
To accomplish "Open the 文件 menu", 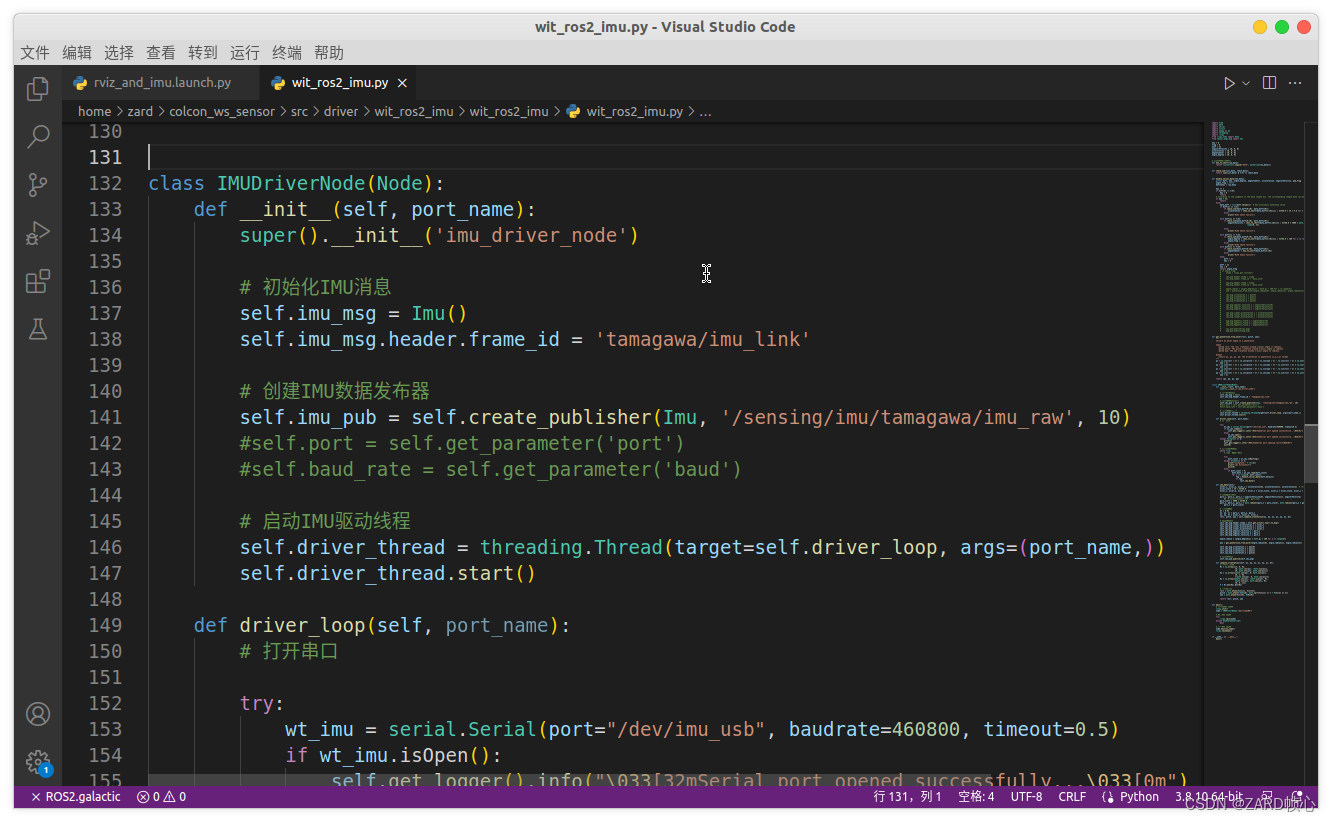I will click(34, 53).
